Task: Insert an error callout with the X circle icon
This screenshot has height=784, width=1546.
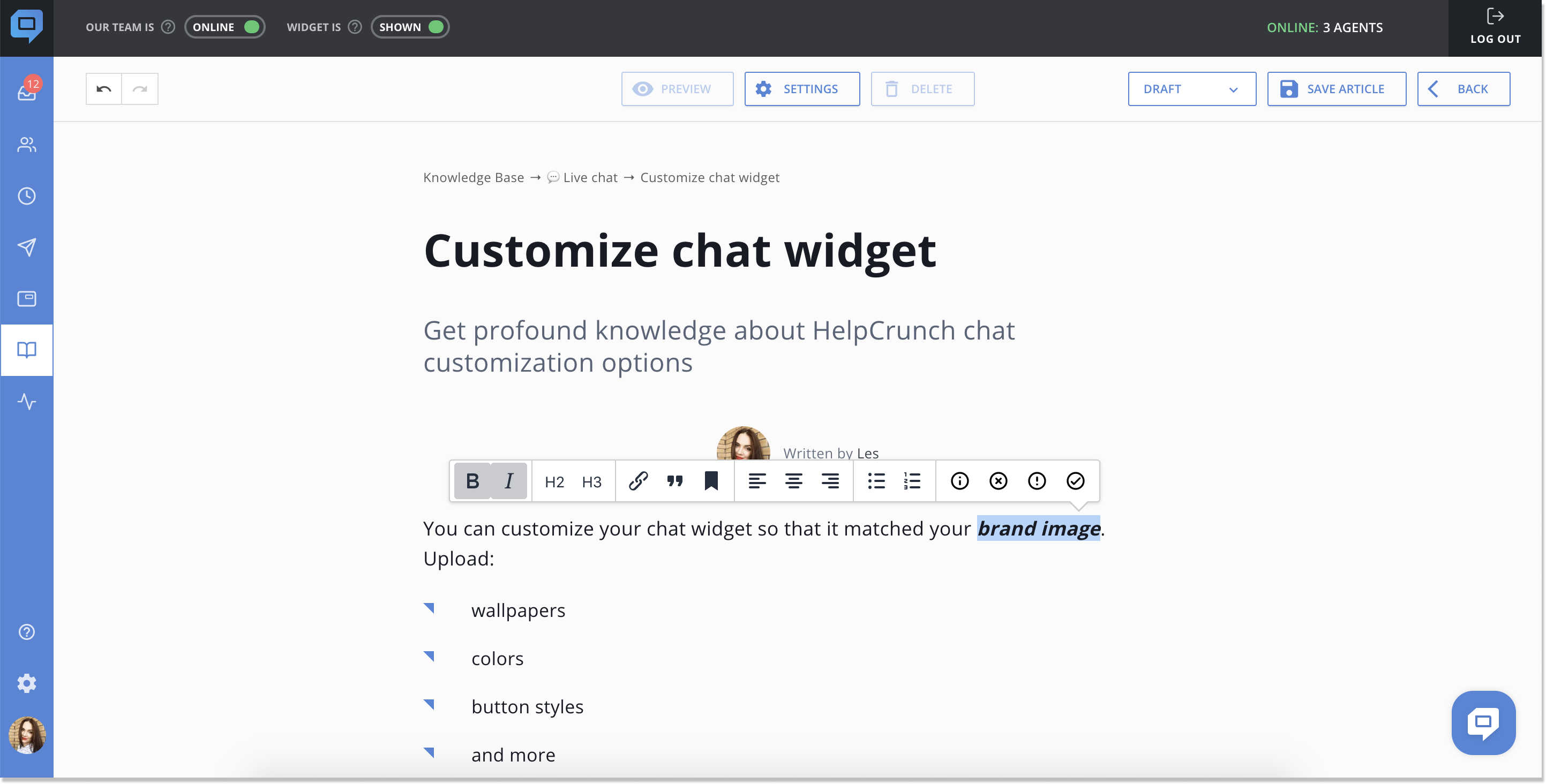Action: tap(998, 481)
